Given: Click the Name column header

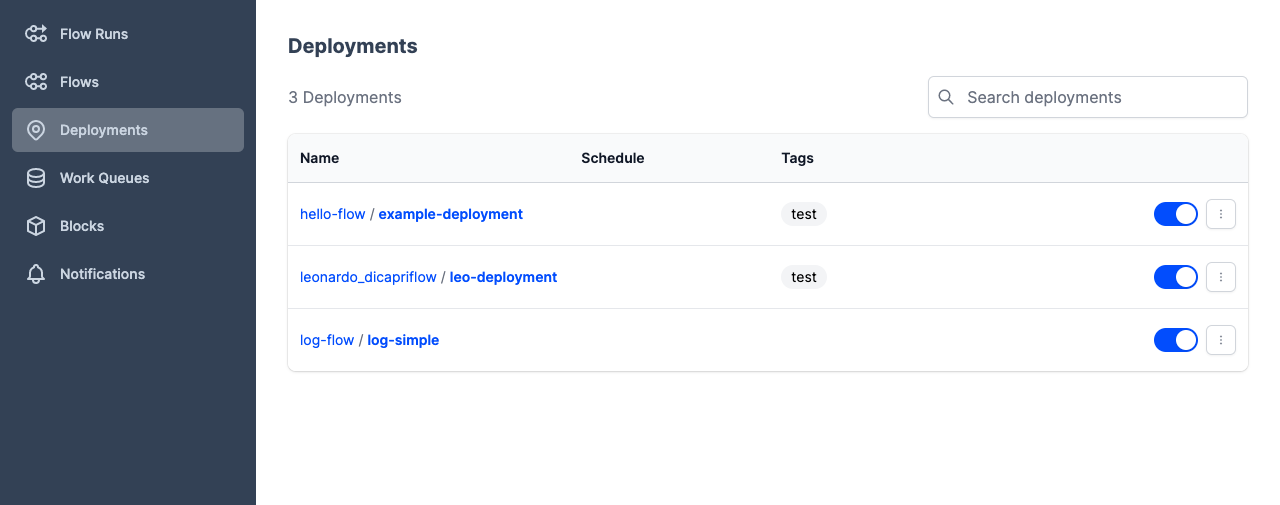Looking at the screenshot, I should tap(320, 158).
